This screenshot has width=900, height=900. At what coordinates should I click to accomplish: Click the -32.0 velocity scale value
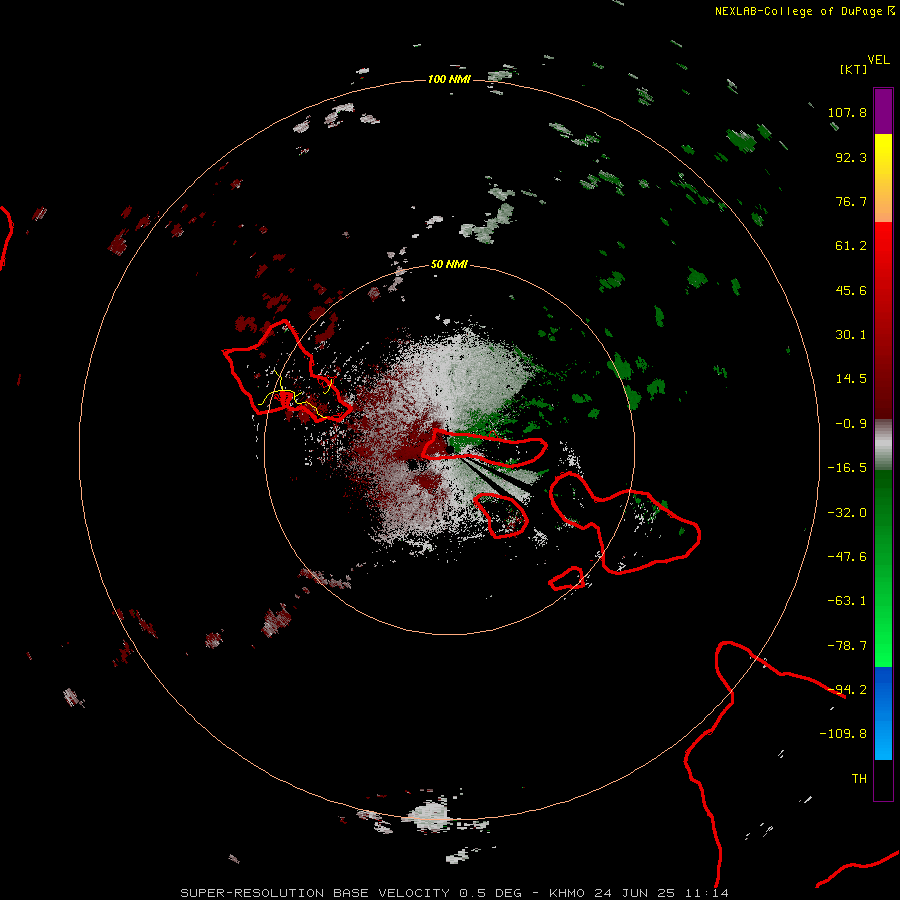point(847,513)
